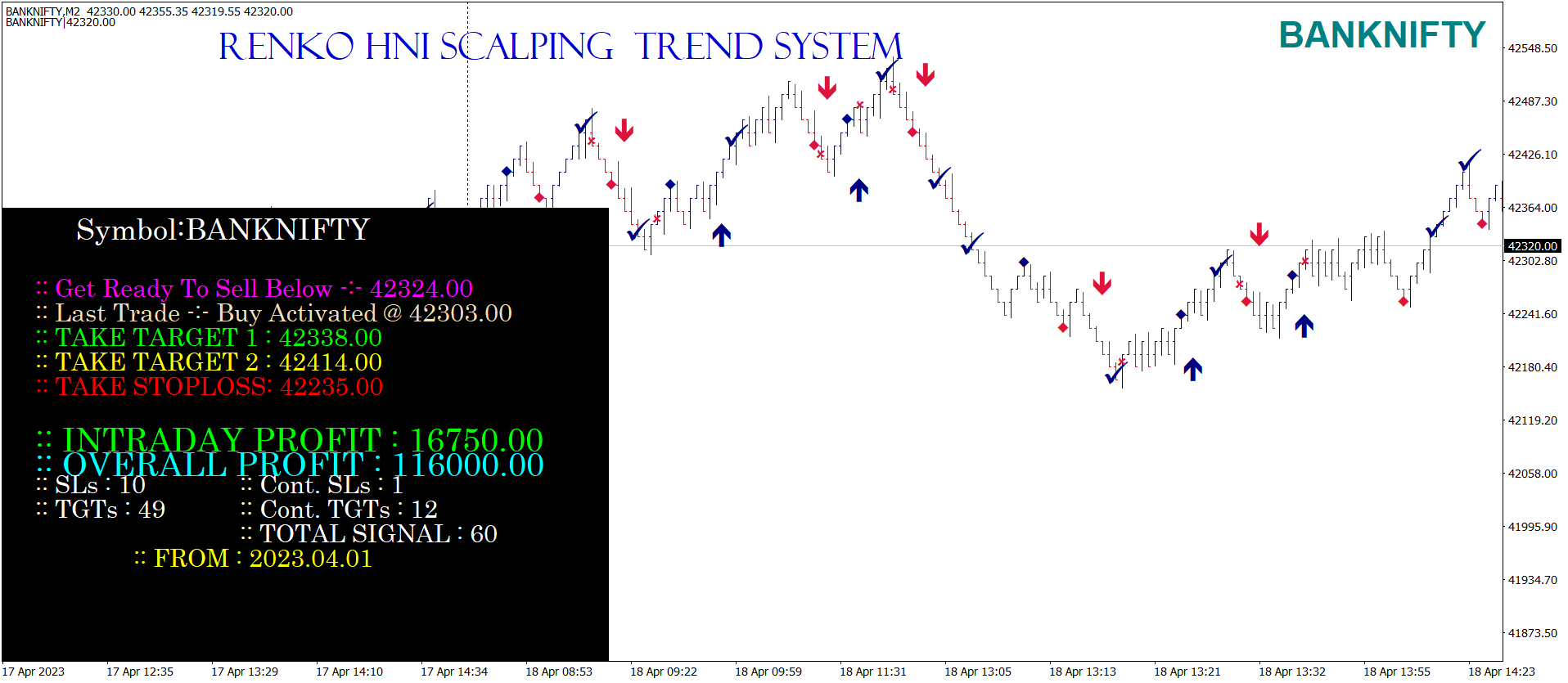Viewport: 1568px width, 683px height.
Task: Click the Symbol:BANKNIFTY panel heading
Action: point(223,230)
